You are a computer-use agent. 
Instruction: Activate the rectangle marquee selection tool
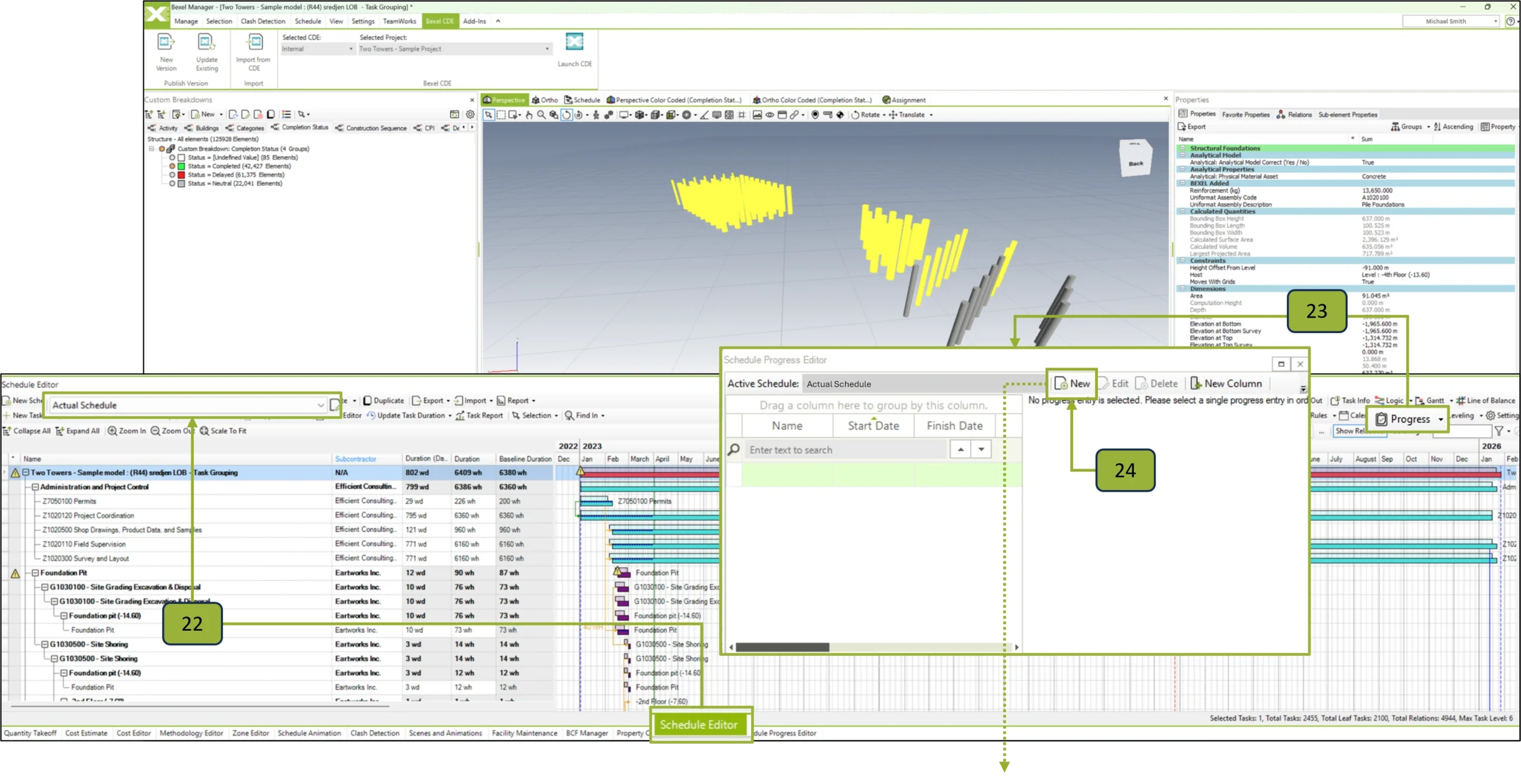click(501, 115)
